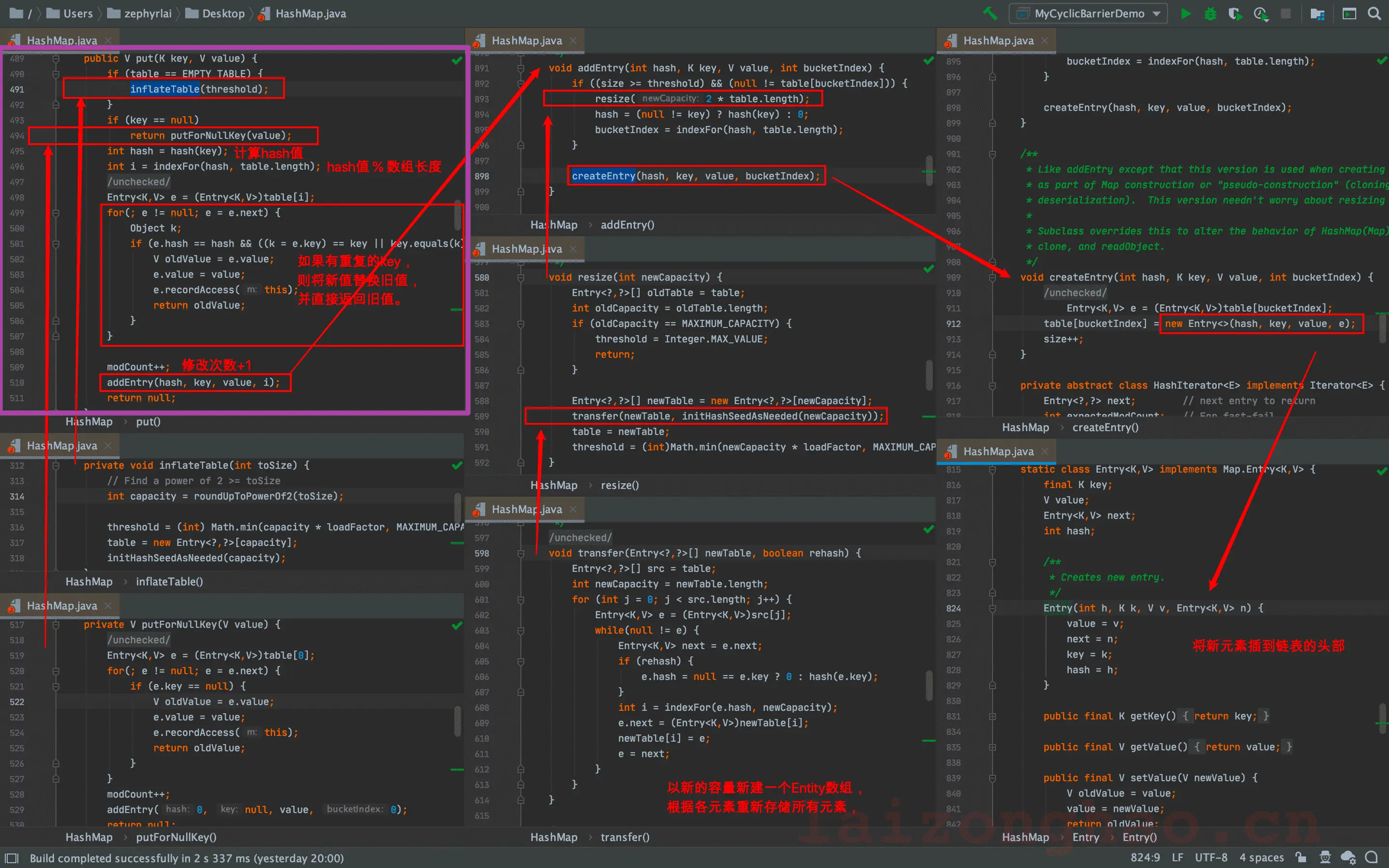Viewport: 1389px width, 868px height.
Task: Click the createEntry() breadcrumb
Action: click(x=1105, y=428)
